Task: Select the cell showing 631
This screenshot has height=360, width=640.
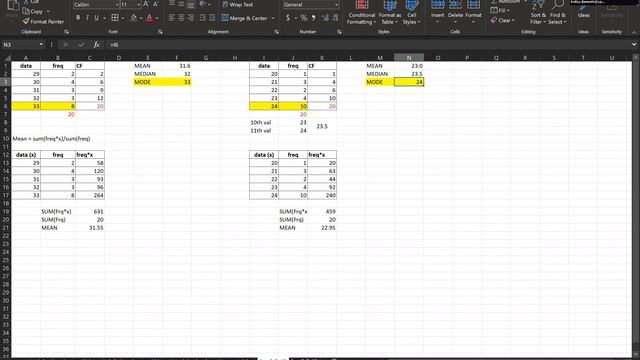Action: [x=90, y=211]
